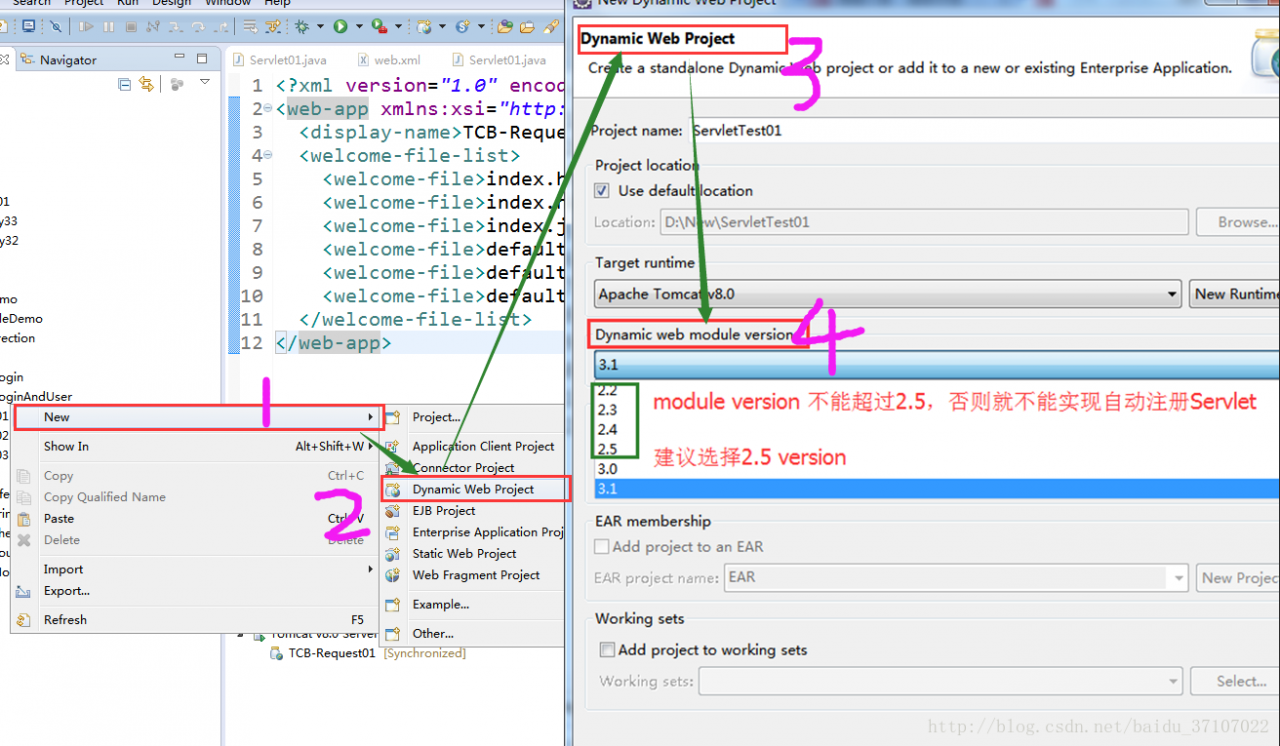Enable Add project to working sets

pos(607,650)
